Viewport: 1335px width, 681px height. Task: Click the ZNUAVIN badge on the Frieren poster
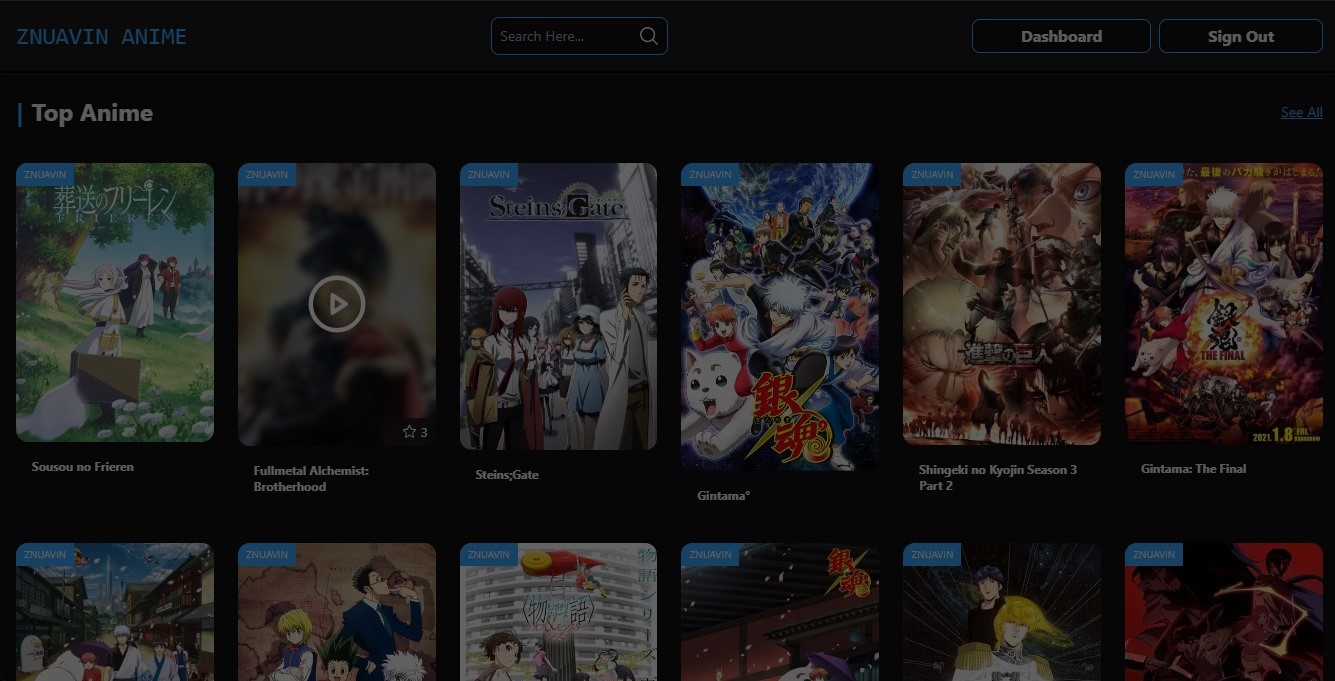pos(45,174)
